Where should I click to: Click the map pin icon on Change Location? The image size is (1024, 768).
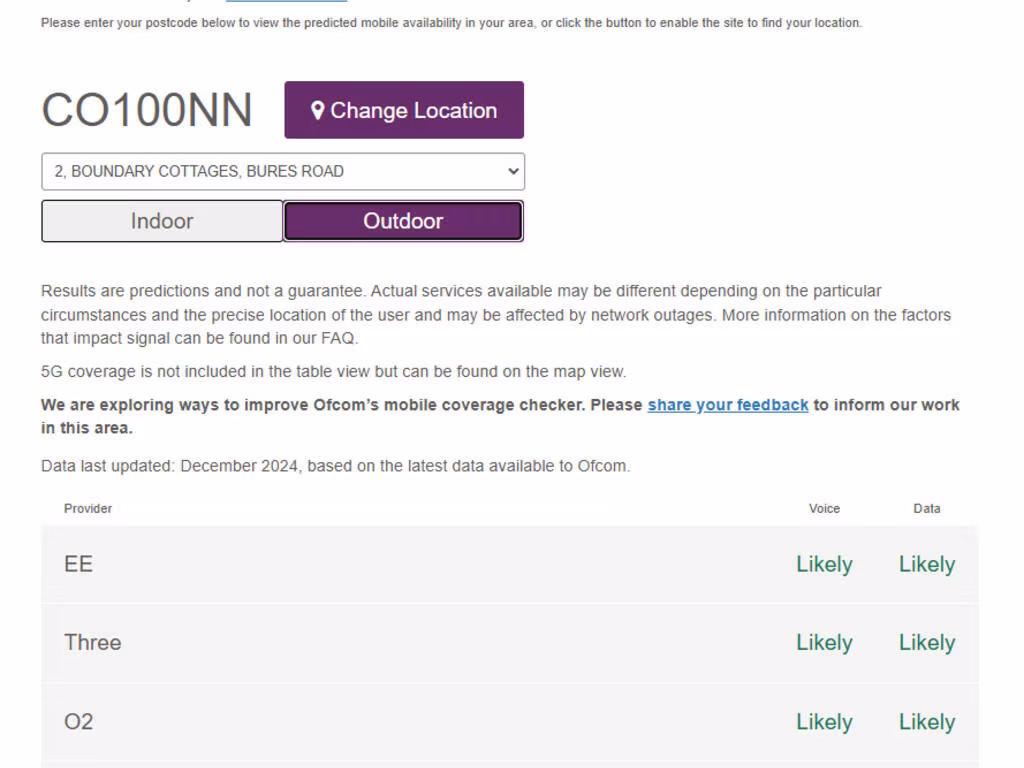[x=317, y=110]
